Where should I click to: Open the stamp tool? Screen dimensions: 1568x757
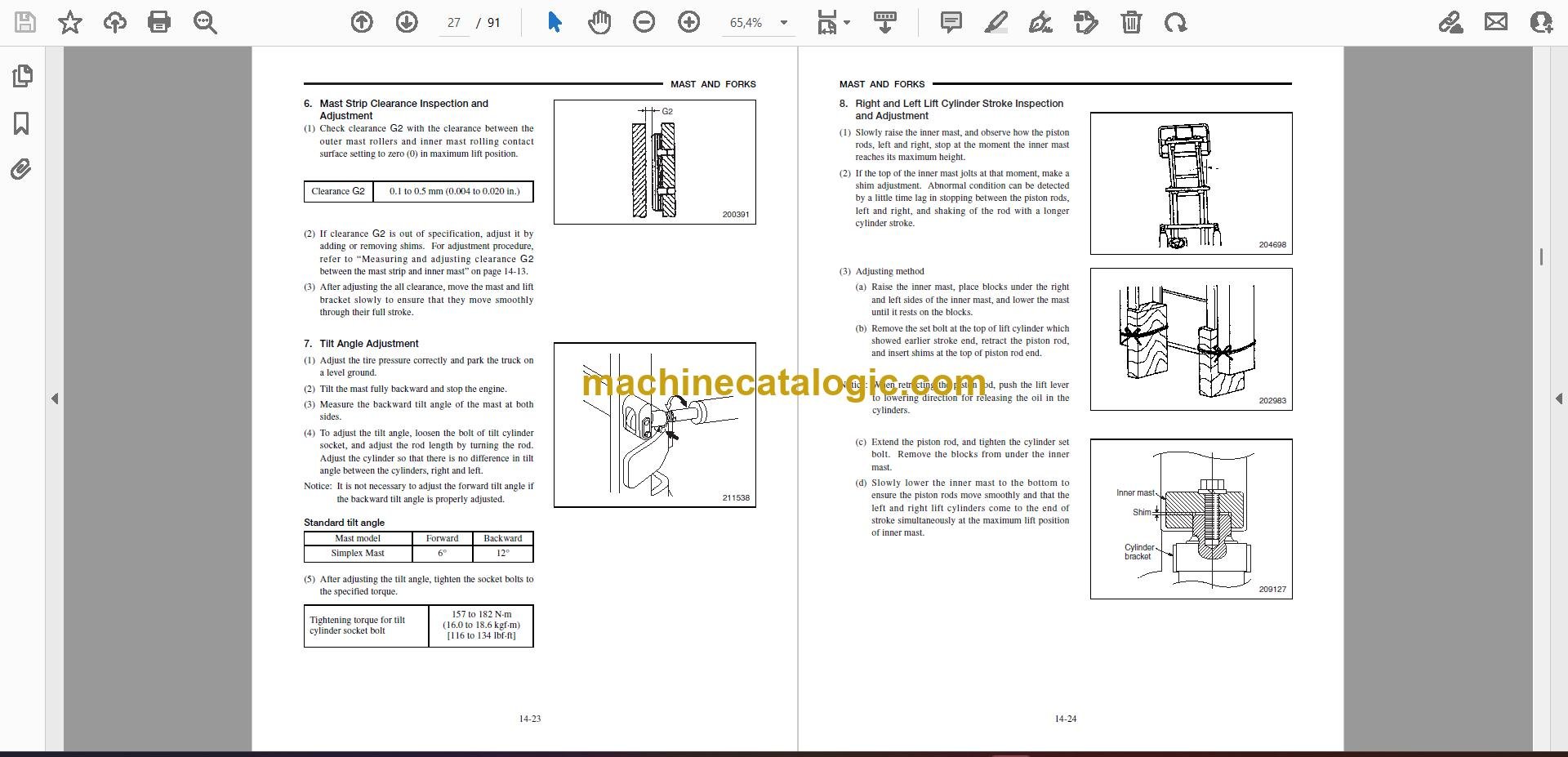[x=1086, y=22]
